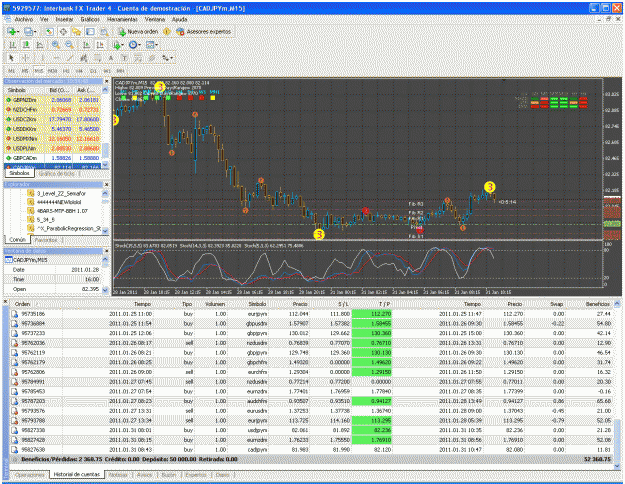Open the Profiles icon in toolbar
Screen dimensions: 625x484
point(28,31)
